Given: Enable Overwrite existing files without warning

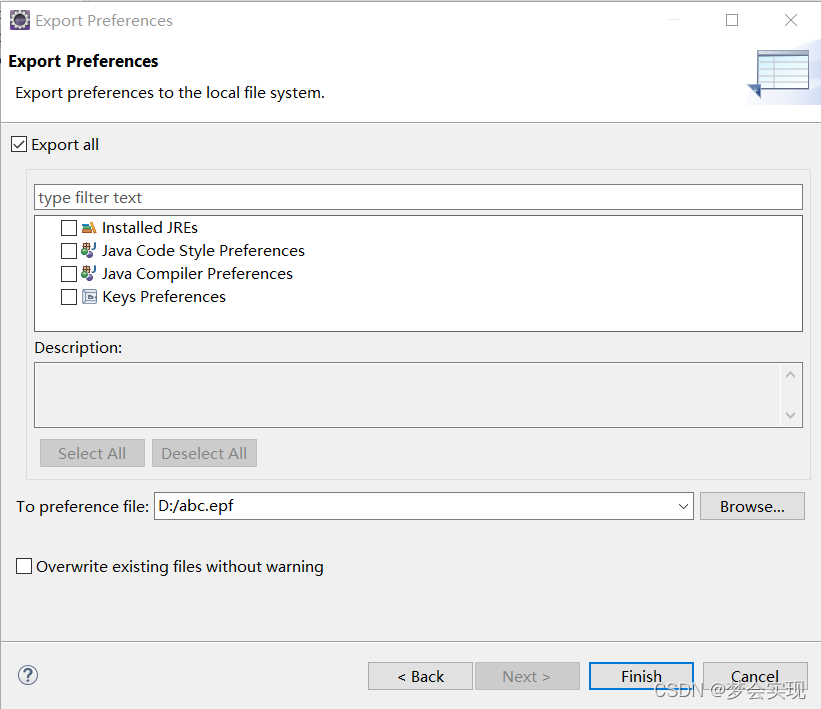Looking at the screenshot, I should (24, 566).
